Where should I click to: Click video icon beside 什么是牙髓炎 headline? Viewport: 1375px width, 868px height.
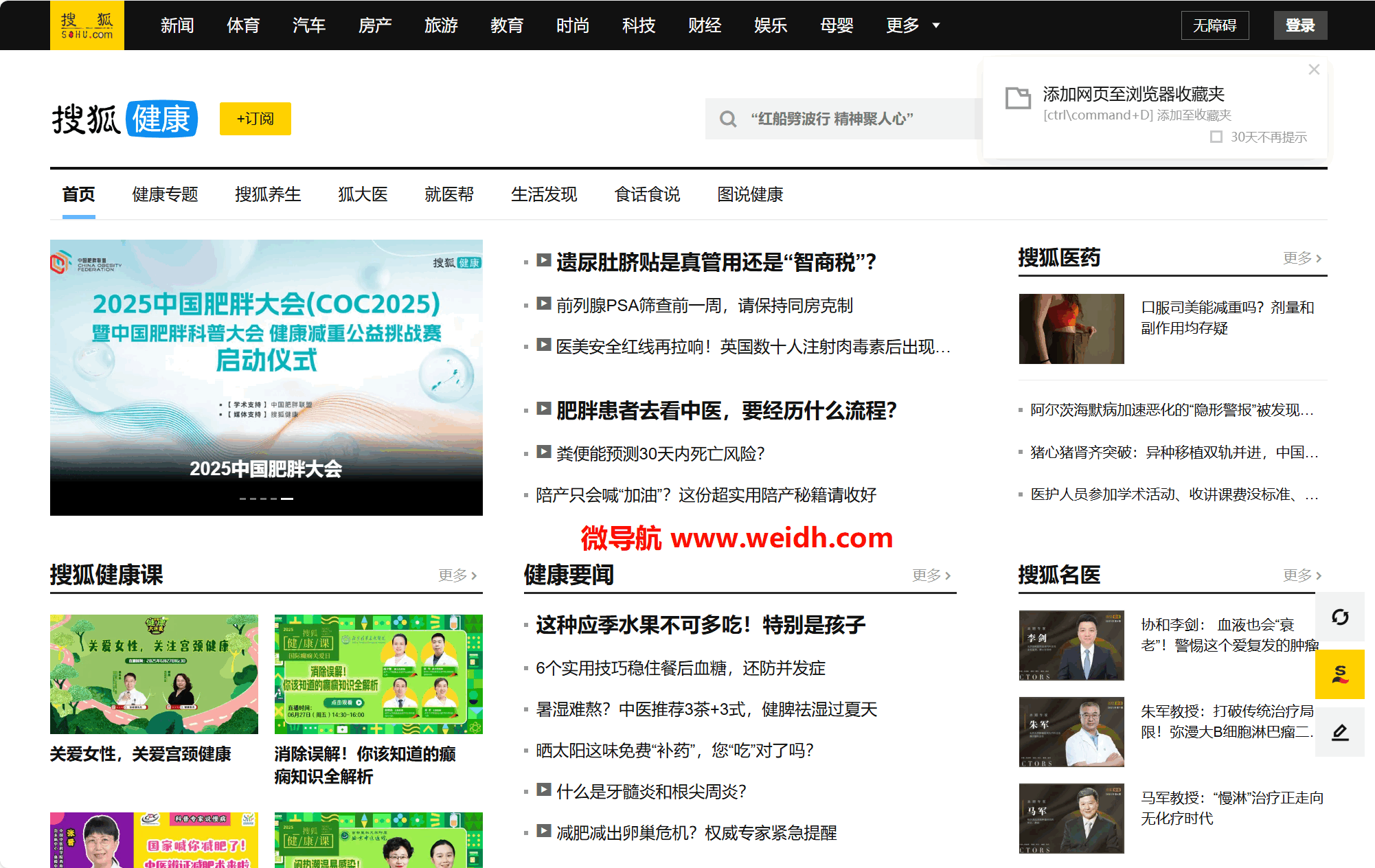click(x=544, y=790)
